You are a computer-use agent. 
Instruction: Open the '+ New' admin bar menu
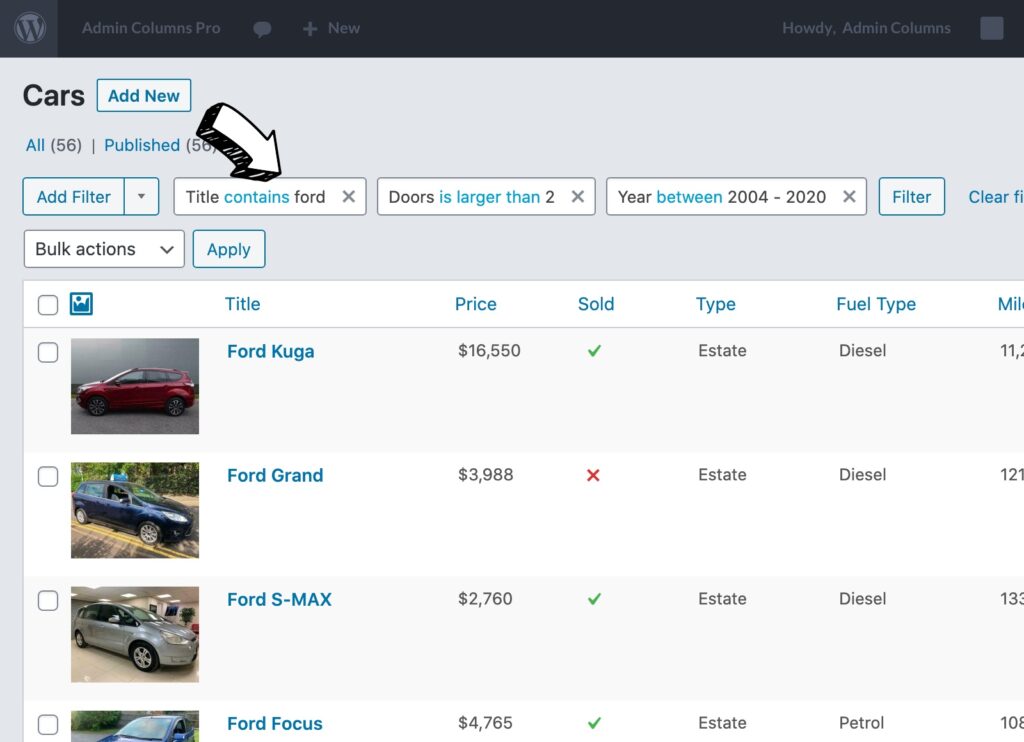pyautogui.click(x=331, y=28)
